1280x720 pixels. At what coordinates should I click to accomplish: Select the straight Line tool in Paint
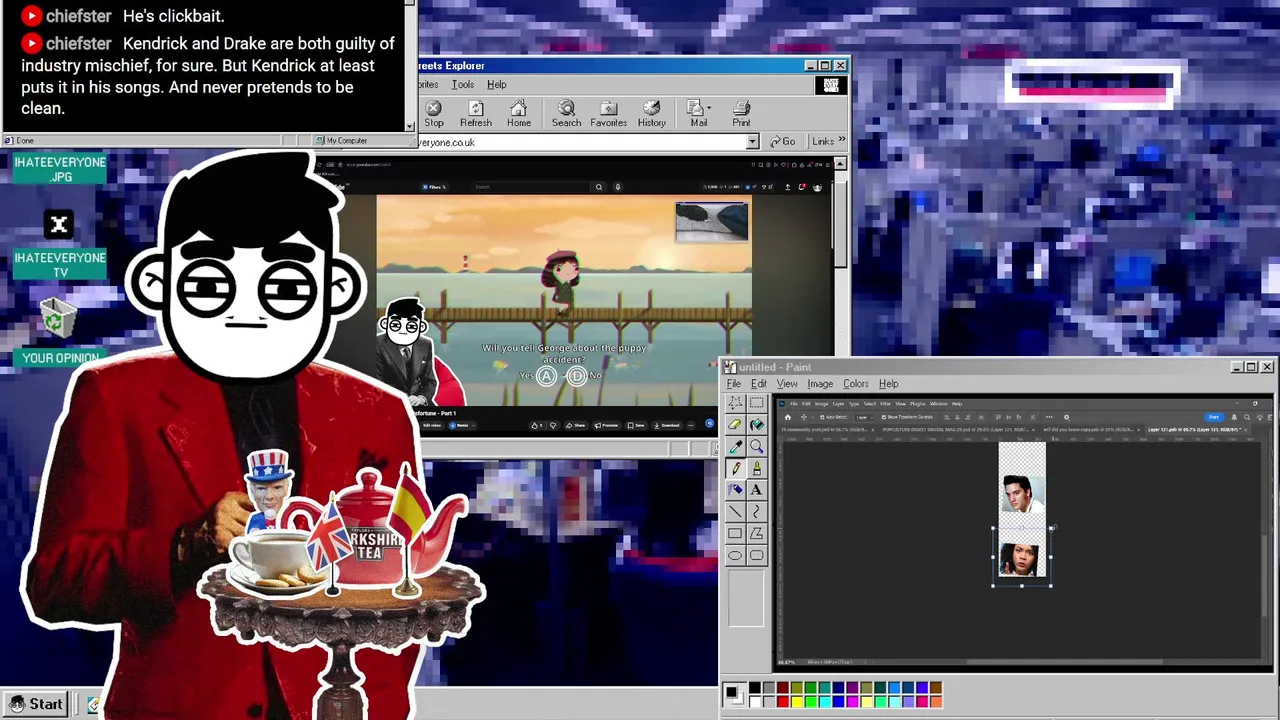735,512
